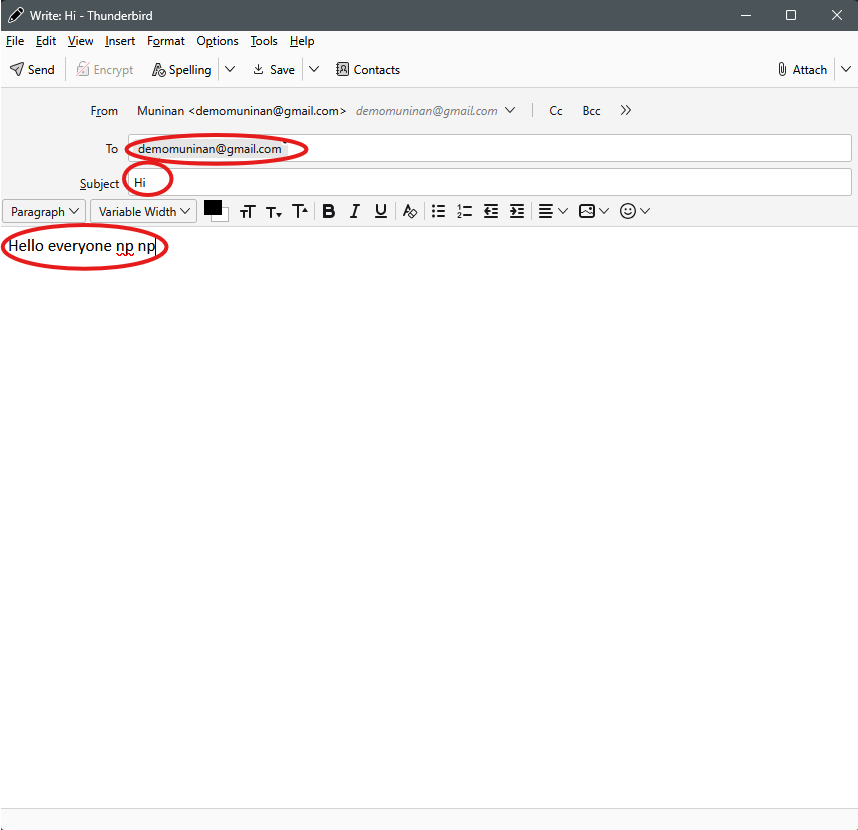Image resolution: width=858 pixels, height=830 pixels.
Task: Open the insert image dropdown
Action: tap(594, 211)
